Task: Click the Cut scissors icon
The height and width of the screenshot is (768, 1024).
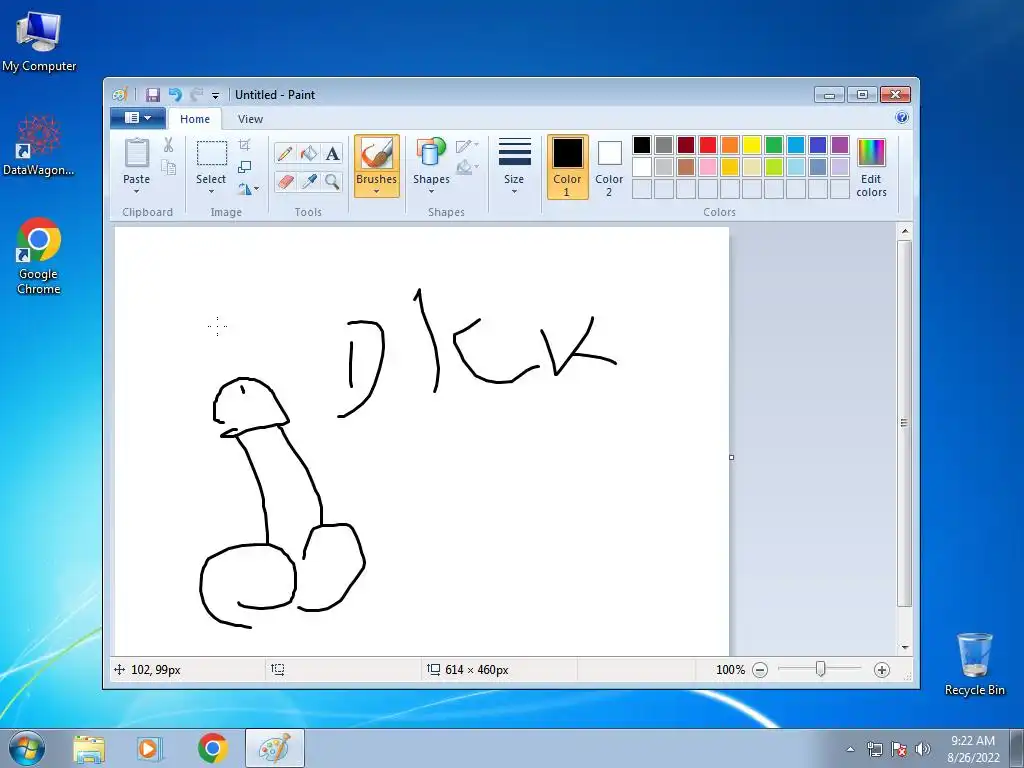Action: [168, 145]
